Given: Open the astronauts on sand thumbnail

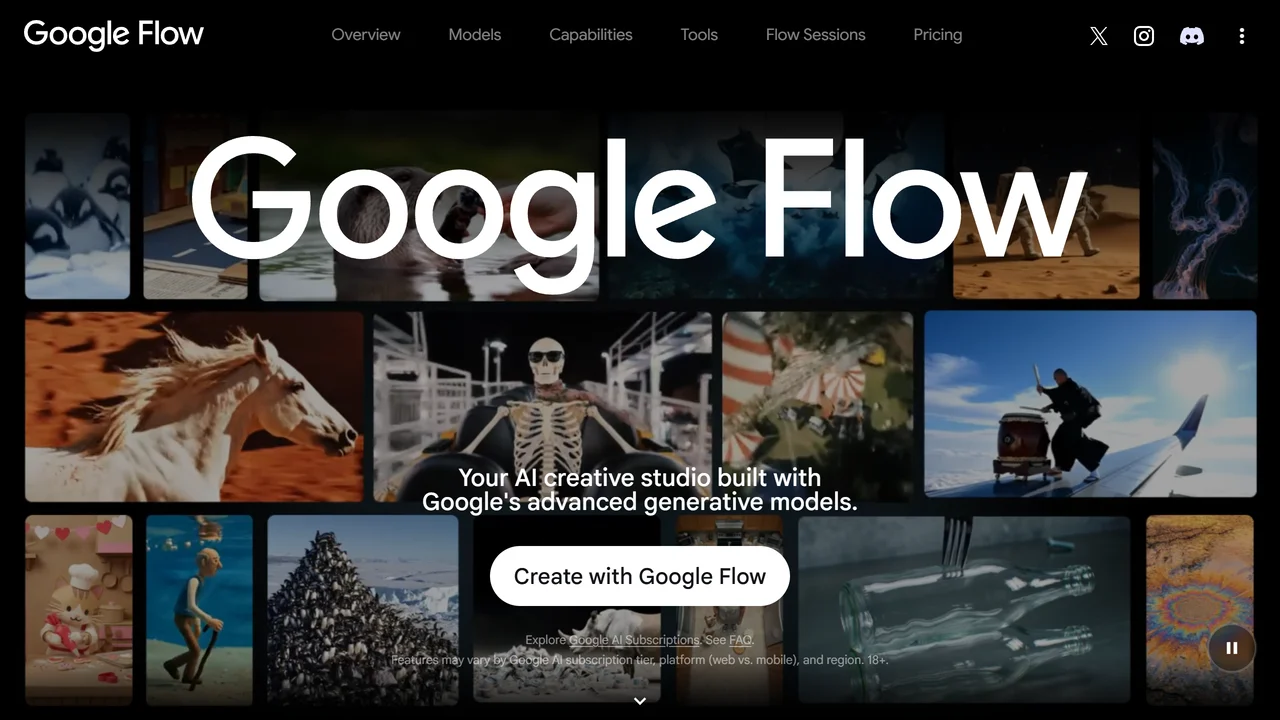Looking at the screenshot, I should pyautogui.click(x=1046, y=206).
